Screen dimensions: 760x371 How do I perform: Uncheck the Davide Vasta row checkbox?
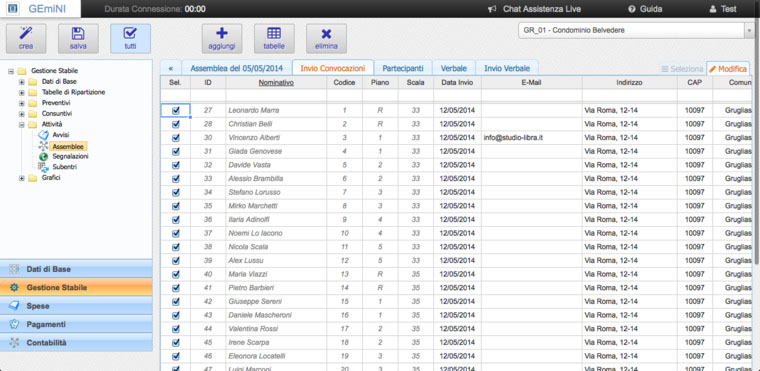(x=175, y=165)
